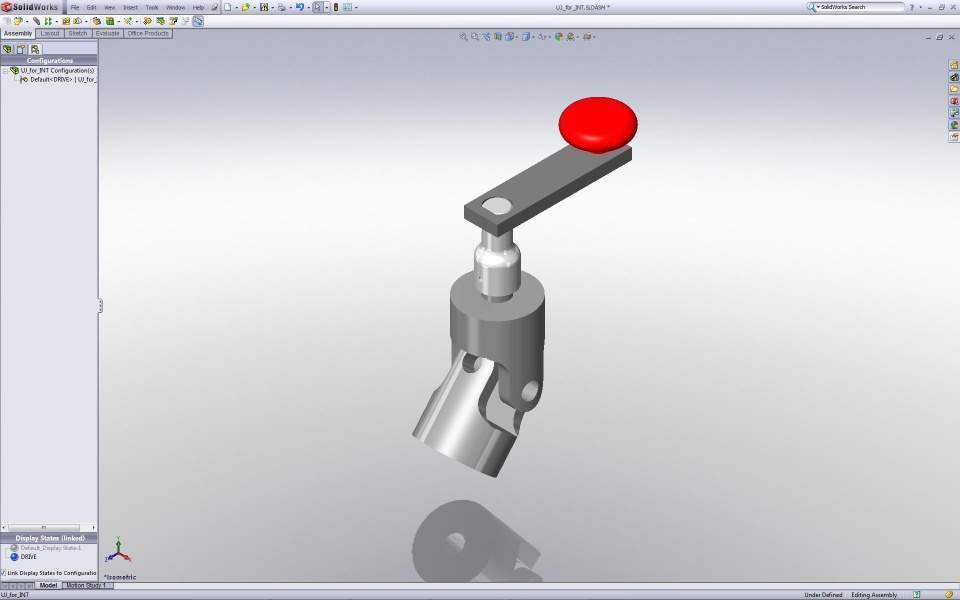Expand the Hide/Show Items dropdown

tap(549, 37)
